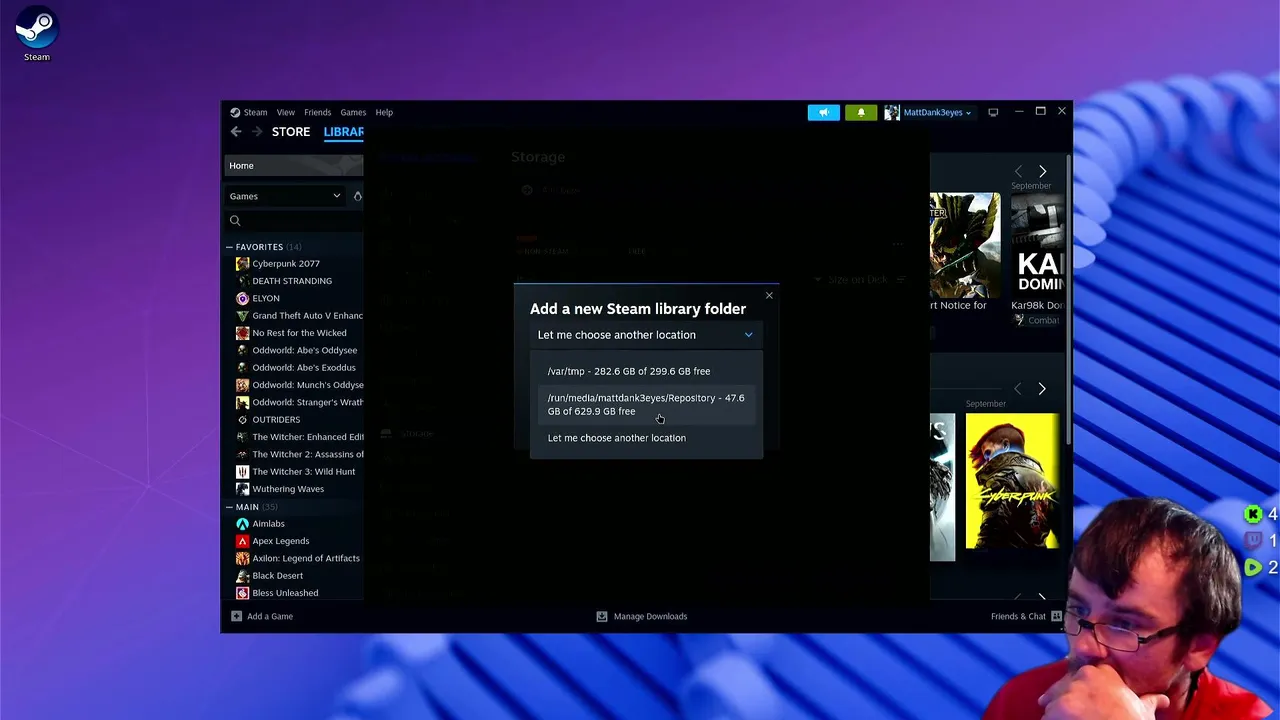Open the Friends menu
This screenshot has width=1280, height=720.
coord(317,112)
